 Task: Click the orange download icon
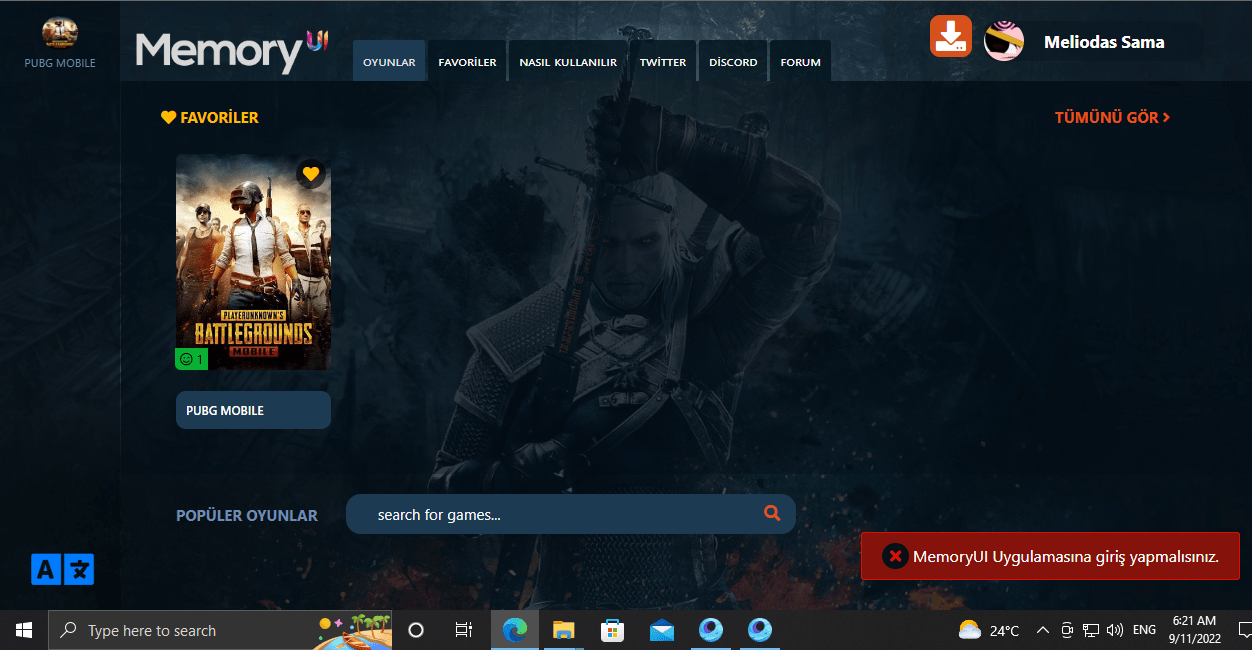pyautogui.click(x=950, y=36)
